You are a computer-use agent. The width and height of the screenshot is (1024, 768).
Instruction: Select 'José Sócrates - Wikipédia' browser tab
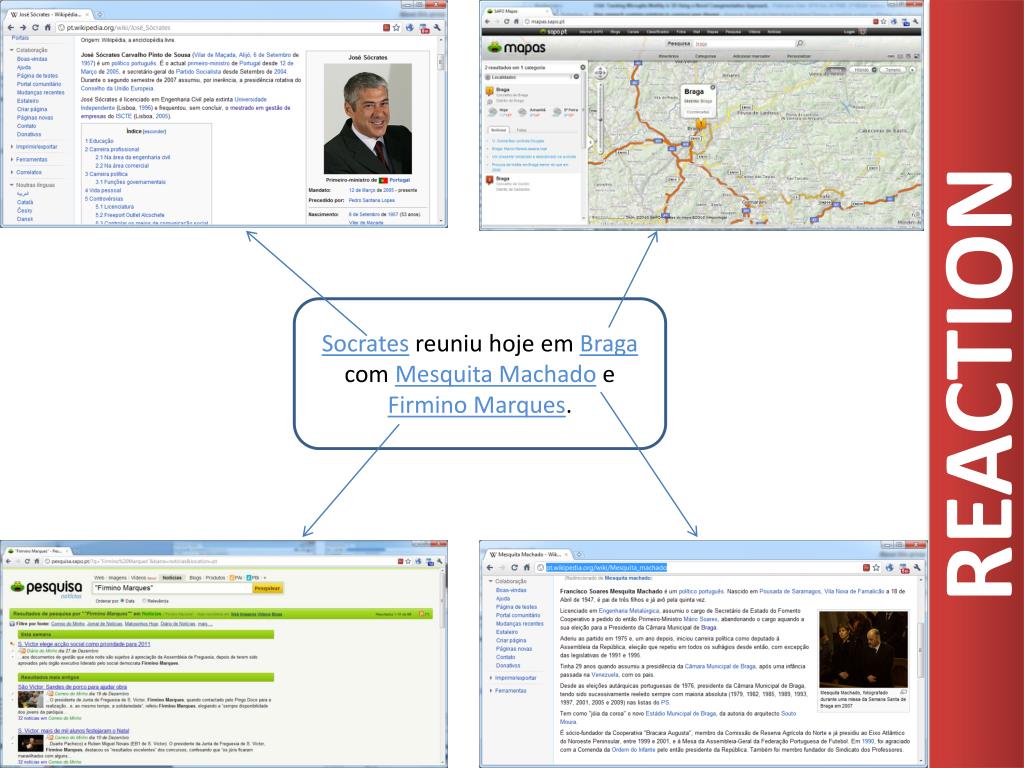(47, 14)
